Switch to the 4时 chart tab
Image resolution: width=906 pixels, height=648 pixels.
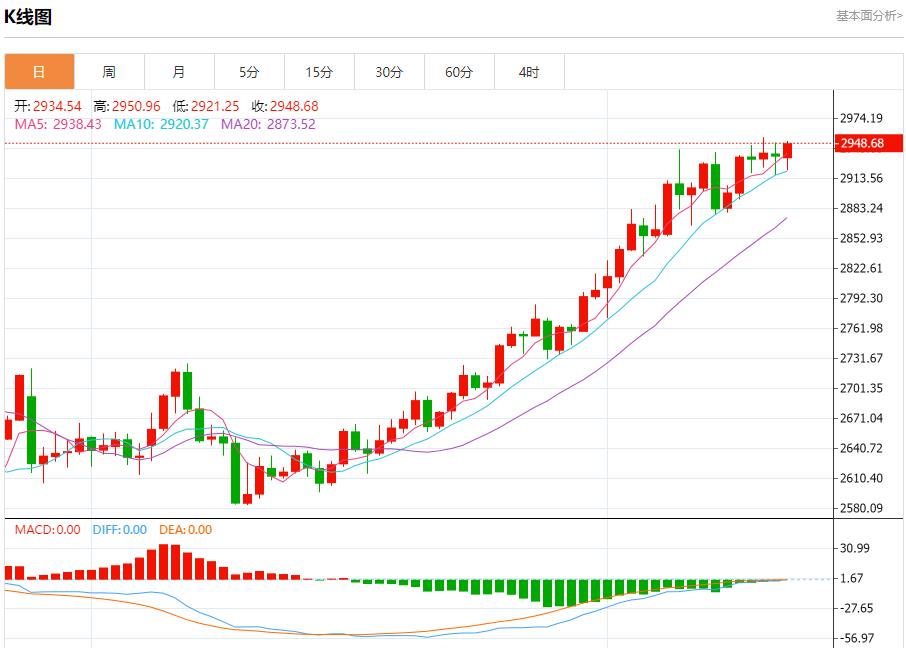coord(529,72)
